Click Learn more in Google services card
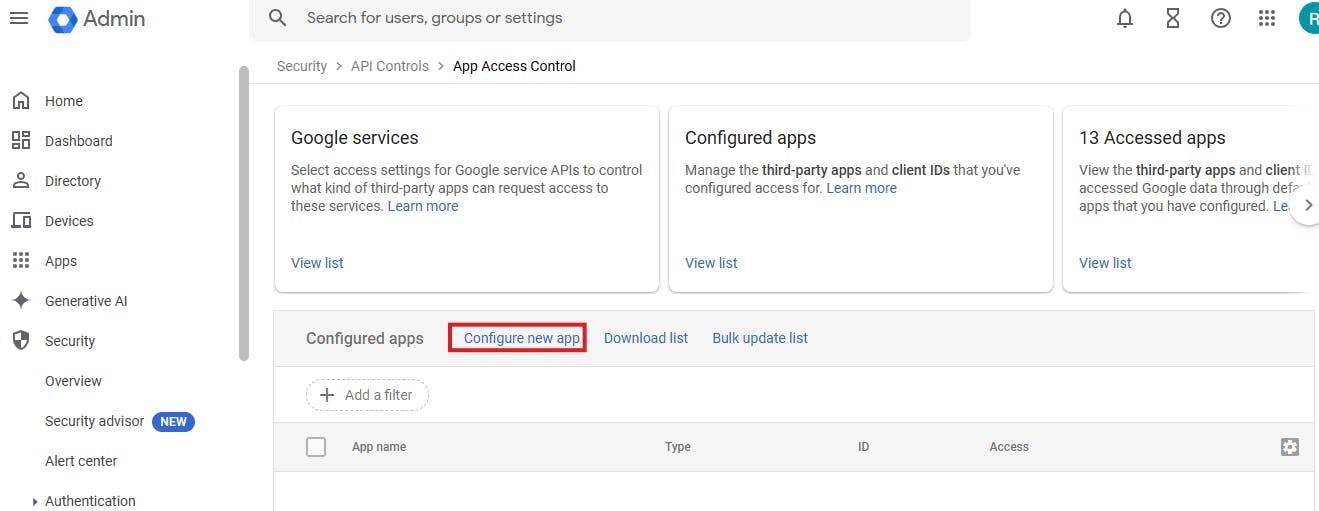Image resolution: width=1319 pixels, height=511 pixels. (x=423, y=206)
